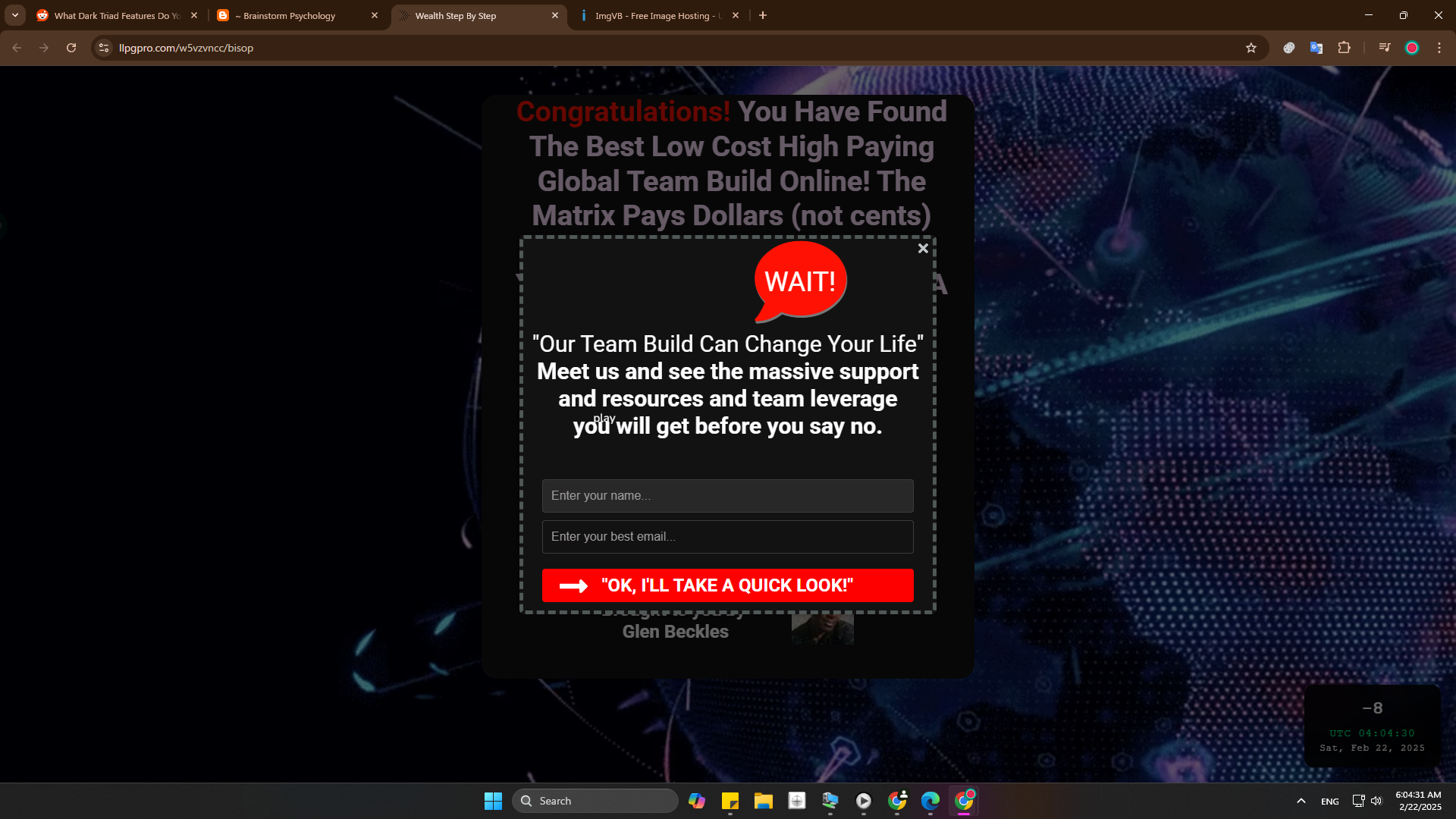Expand the tab search dropdown arrow

[15, 15]
